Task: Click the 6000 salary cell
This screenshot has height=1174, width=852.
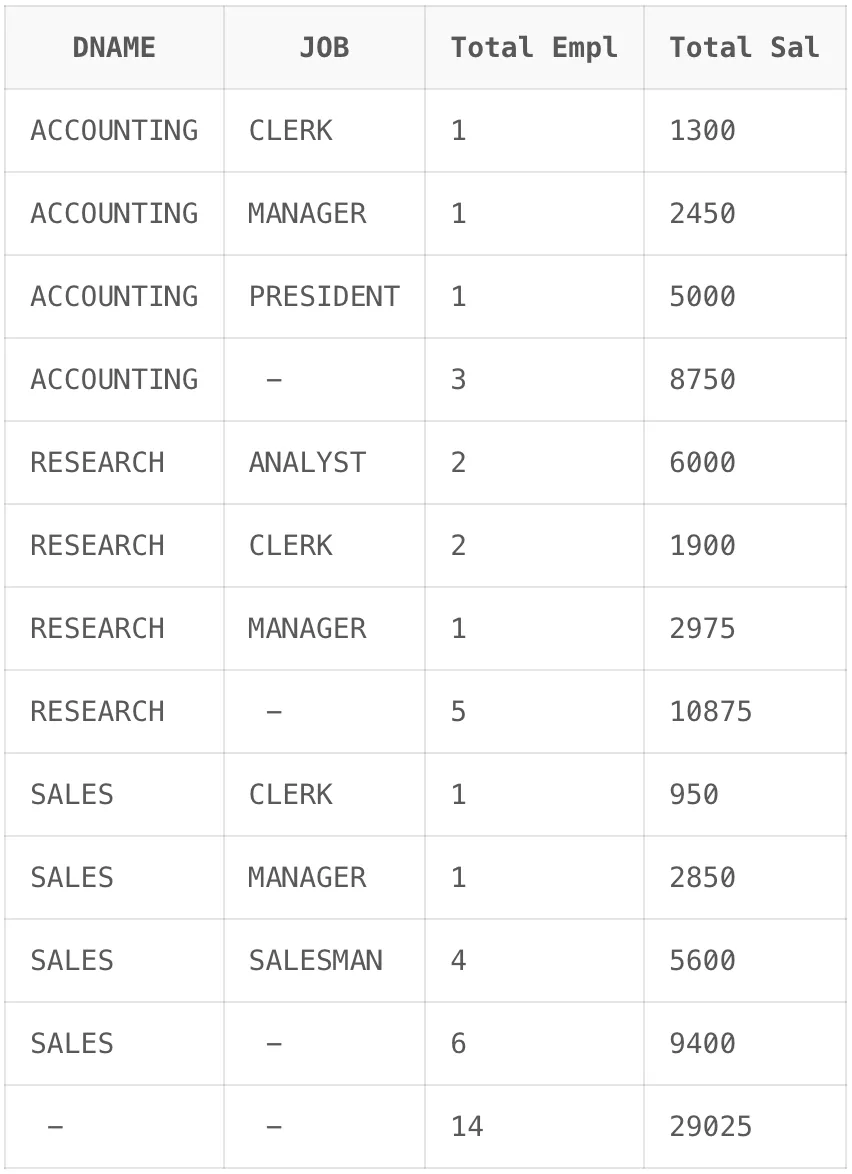Action: [x=745, y=463]
